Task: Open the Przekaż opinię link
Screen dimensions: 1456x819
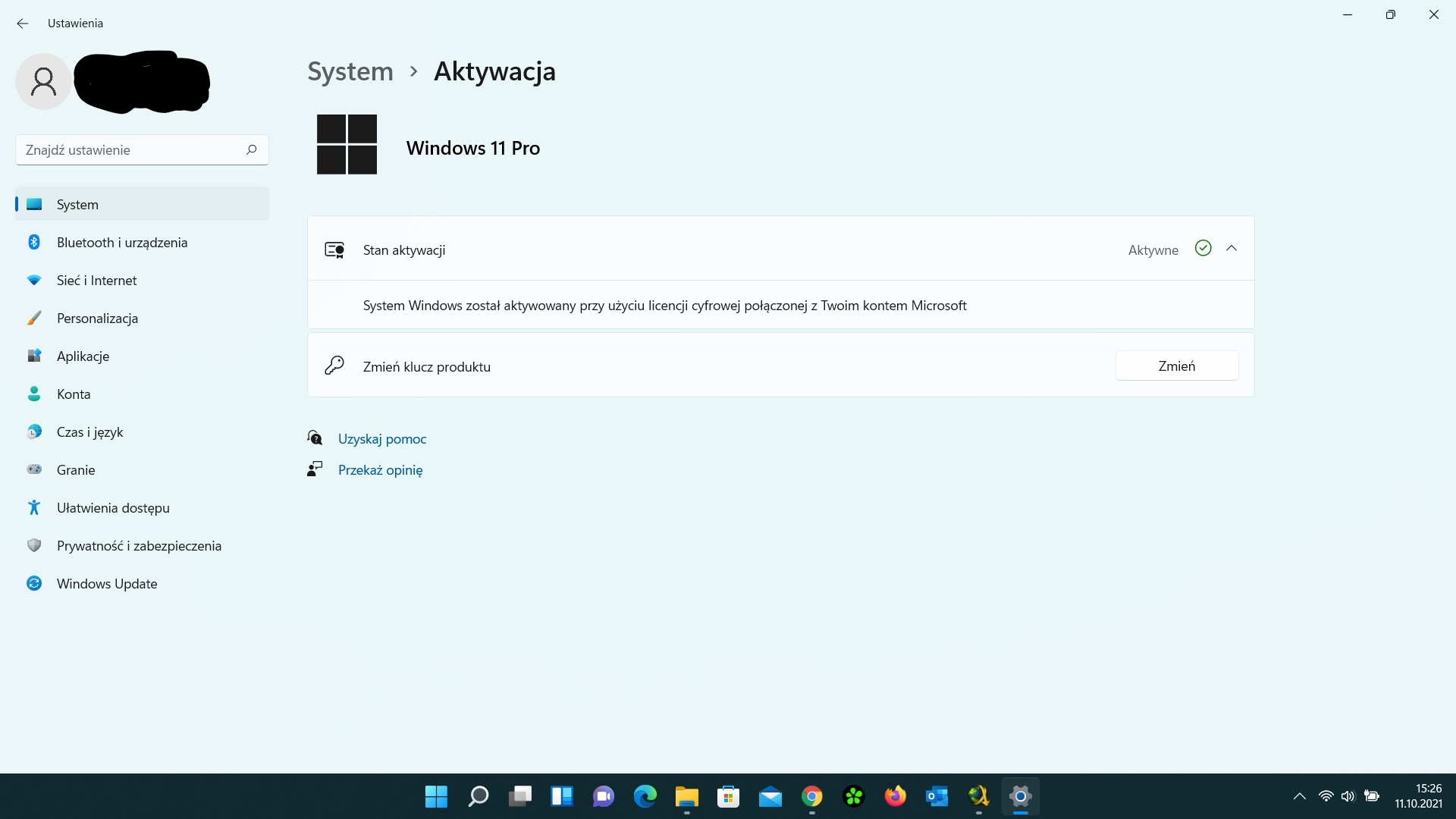Action: tap(380, 469)
